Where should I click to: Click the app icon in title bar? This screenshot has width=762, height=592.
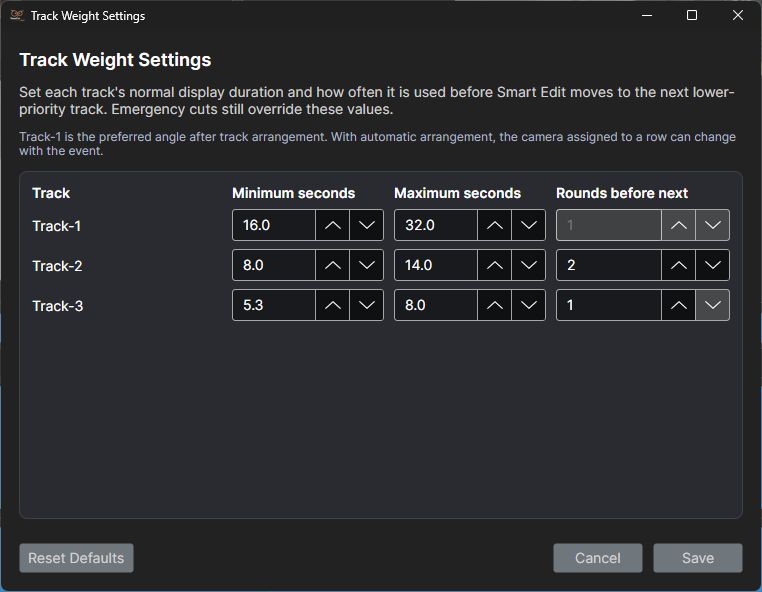tap(17, 16)
